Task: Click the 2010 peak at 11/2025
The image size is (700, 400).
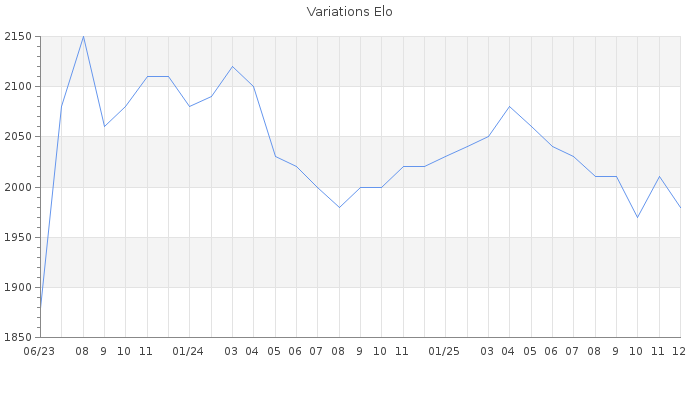Action: pos(659,177)
